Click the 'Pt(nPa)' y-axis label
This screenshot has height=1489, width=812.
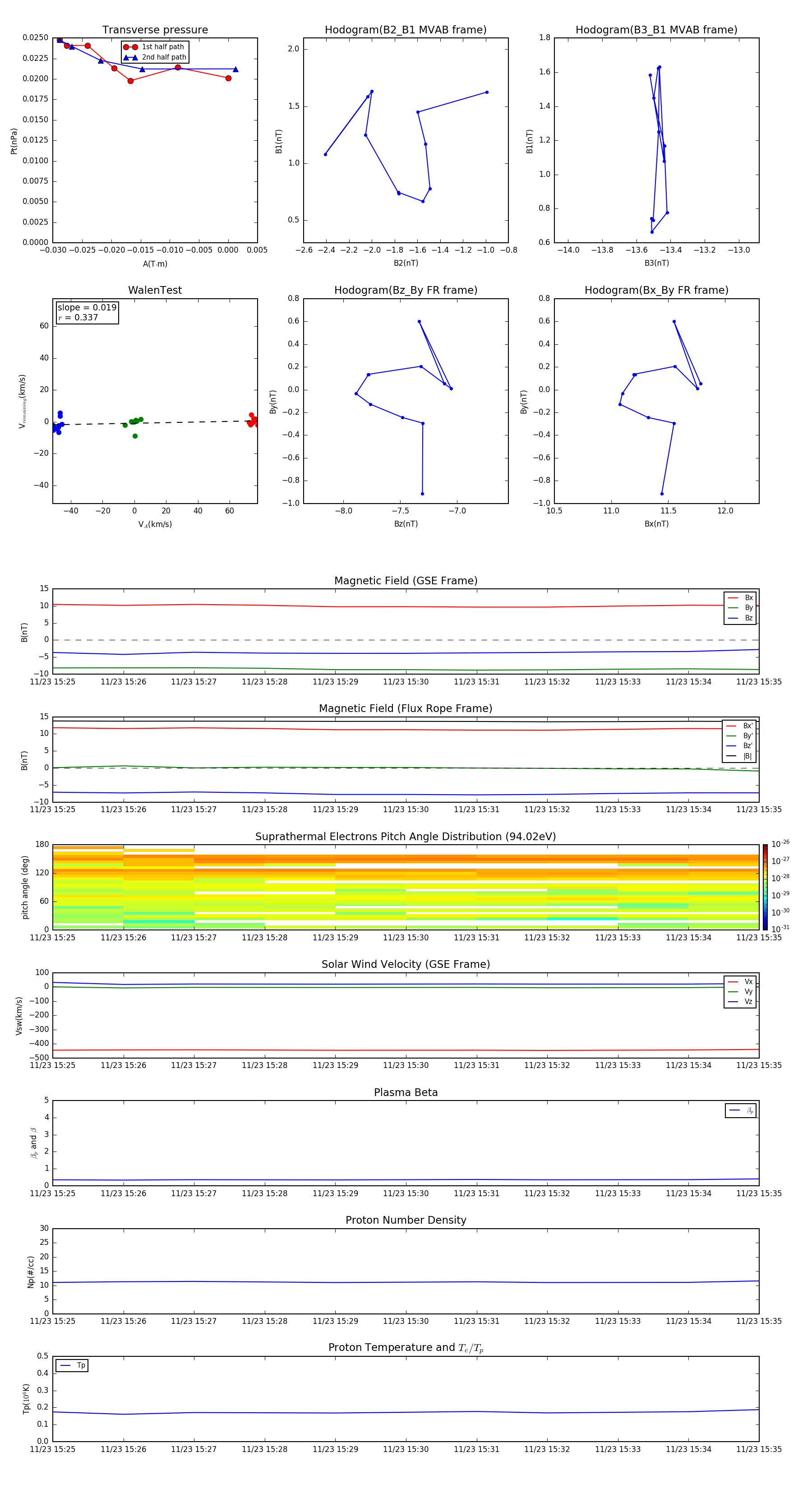click(x=14, y=141)
